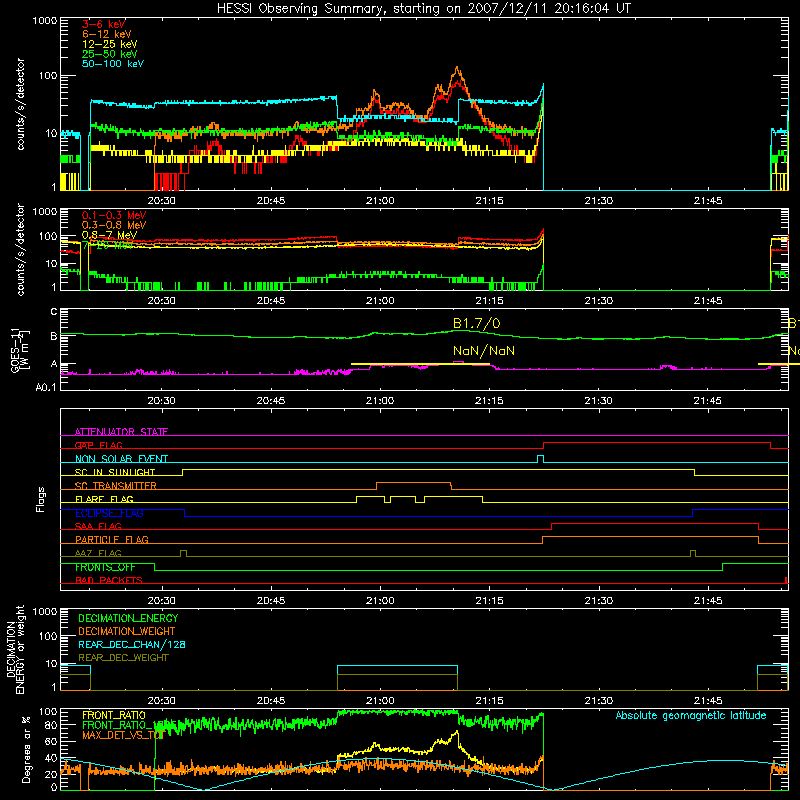800x800 pixels.
Task: Select the NaN/NaN annotation in GOES panel
Action: coord(484,351)
